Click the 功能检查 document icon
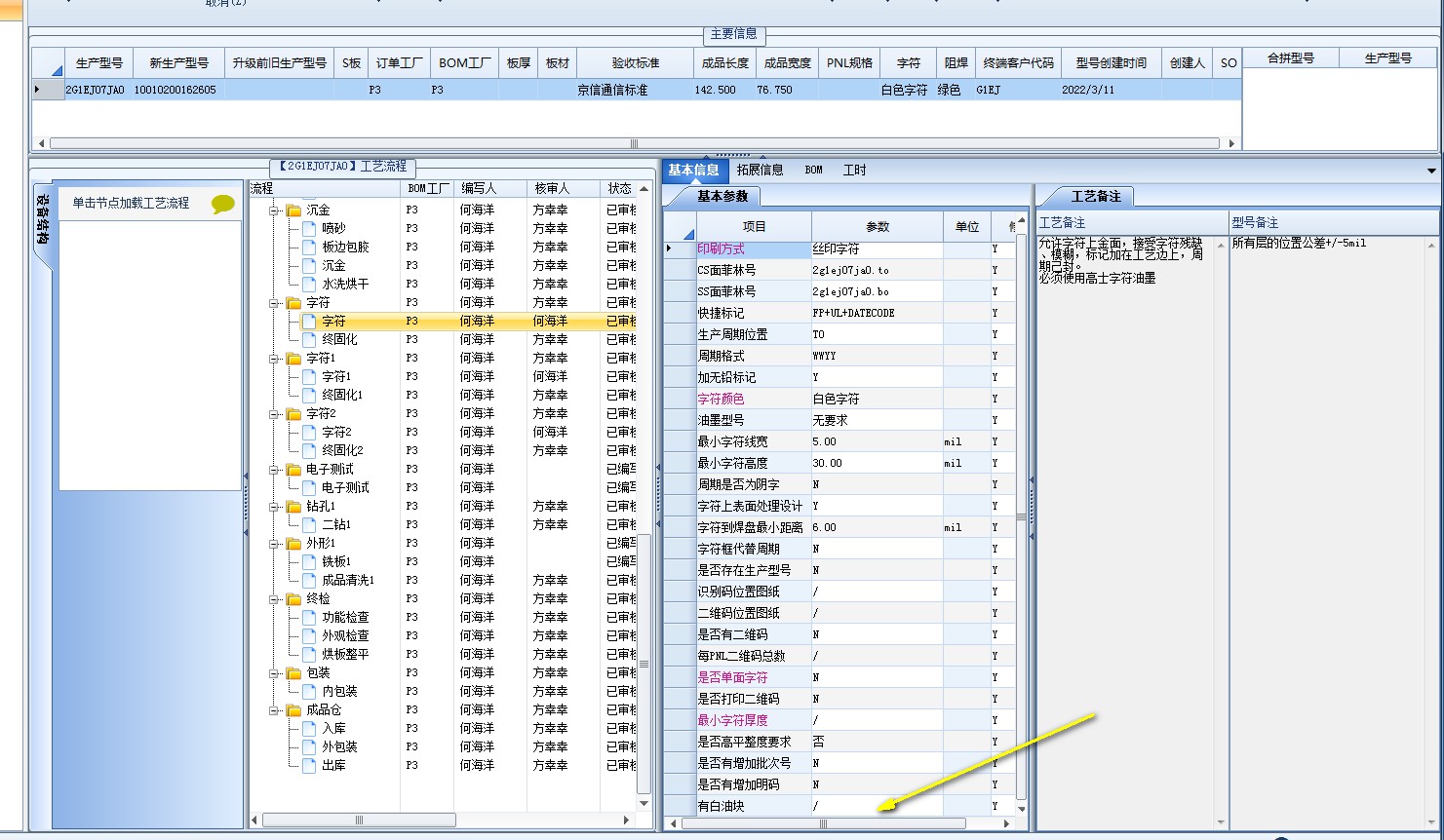The width and height of the screenshot is (1444, 840). (309, 617)
